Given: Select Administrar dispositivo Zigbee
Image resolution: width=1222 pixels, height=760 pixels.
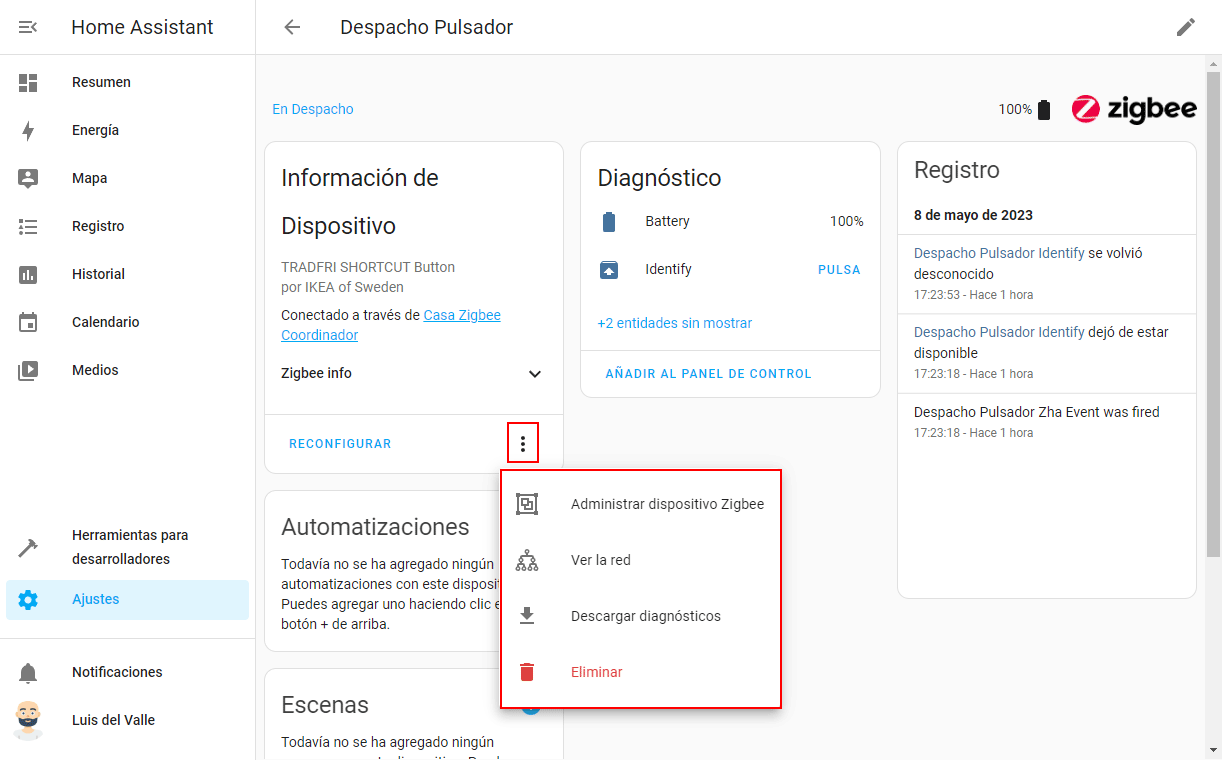Looking at the screenshot, I should pos(667,504).
